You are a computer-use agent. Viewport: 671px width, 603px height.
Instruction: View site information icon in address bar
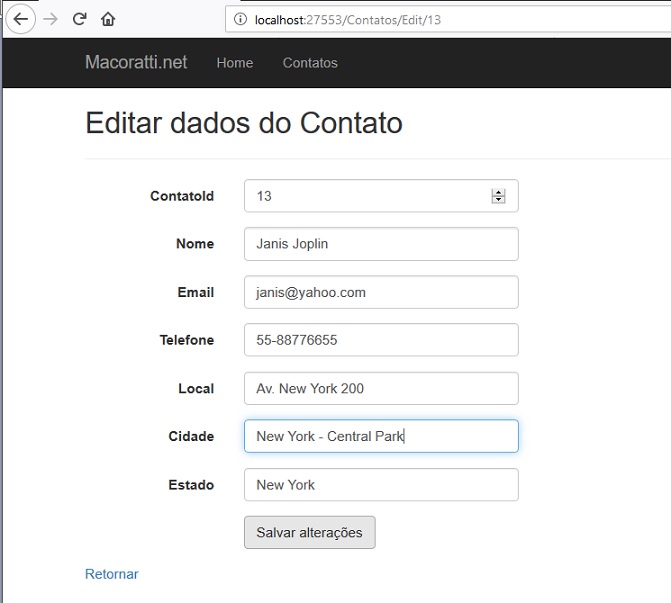click(x=240, y=19)
